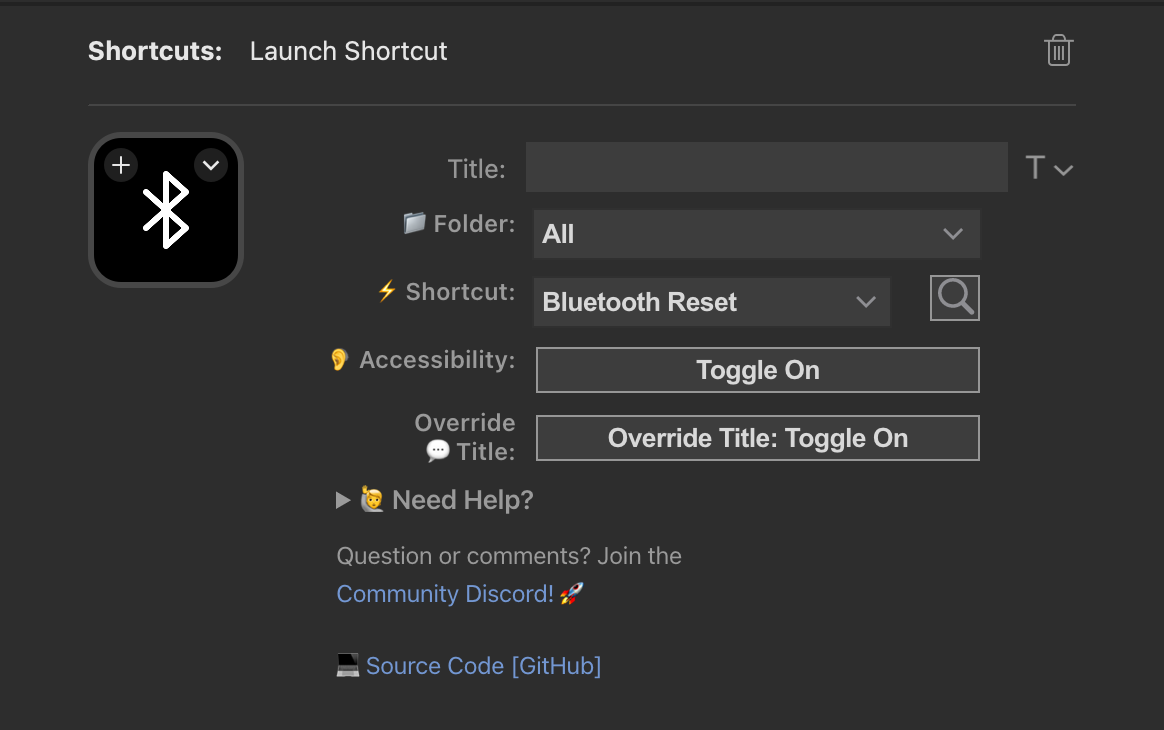The image size is (1164, 730).
Task: Open the Folder dropdown showing All
Action: pos(756,234)
